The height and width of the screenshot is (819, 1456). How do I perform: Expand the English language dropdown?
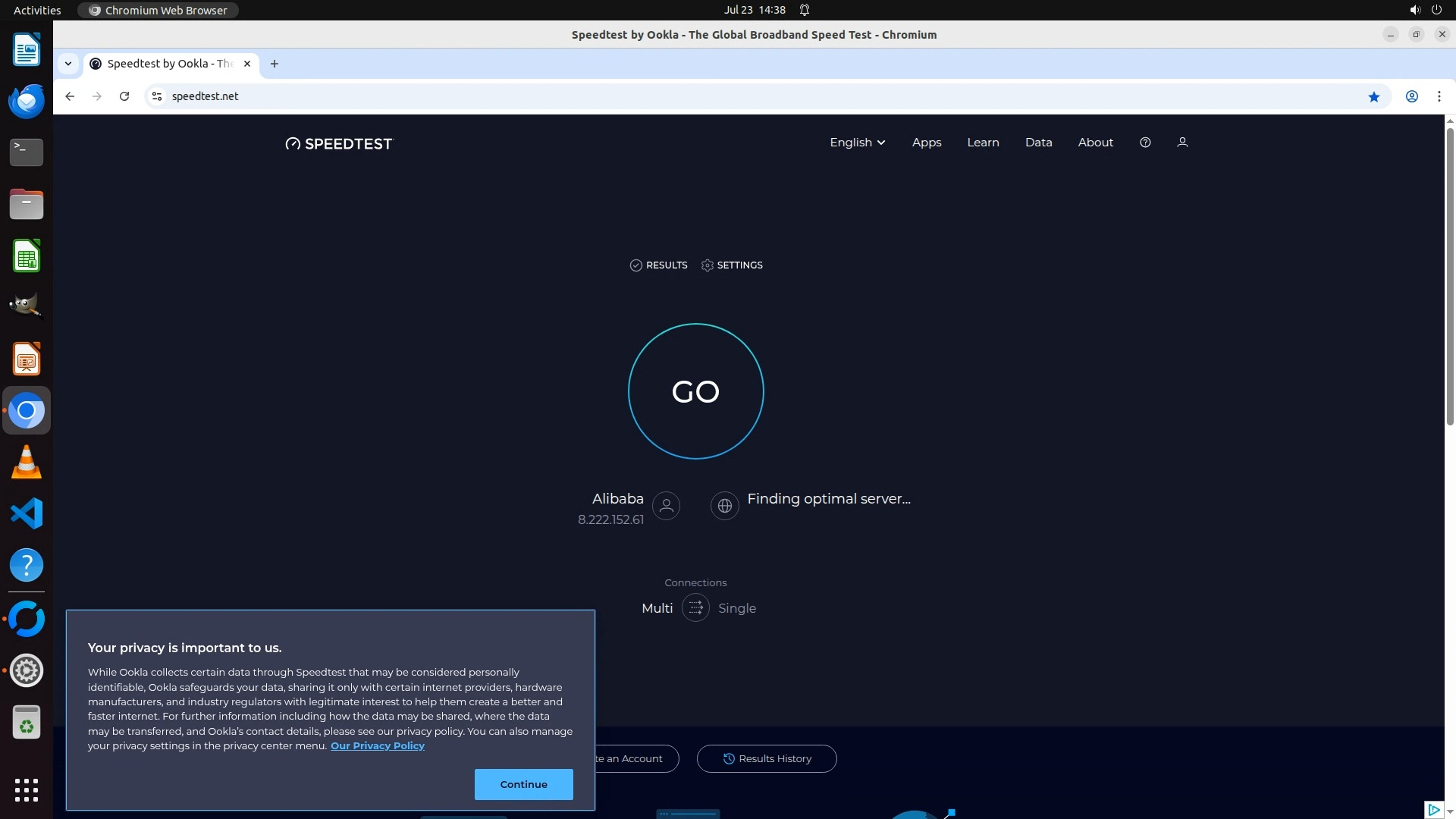coord(857,143)
